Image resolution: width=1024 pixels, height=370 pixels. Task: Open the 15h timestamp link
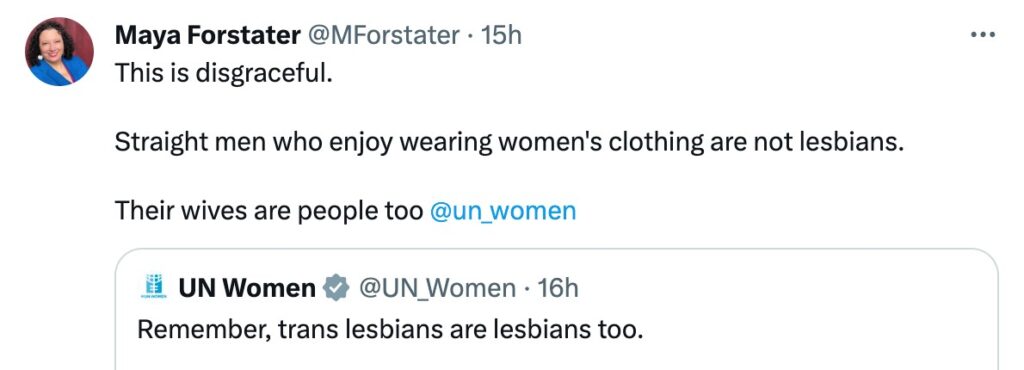501,35
